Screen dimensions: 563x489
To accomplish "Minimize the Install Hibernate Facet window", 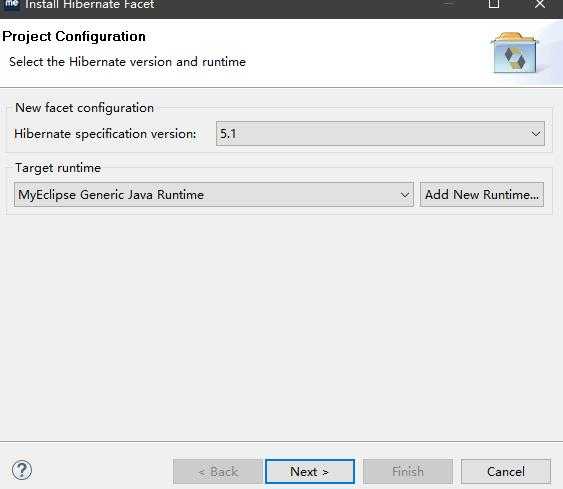I will tap(448, 4).
